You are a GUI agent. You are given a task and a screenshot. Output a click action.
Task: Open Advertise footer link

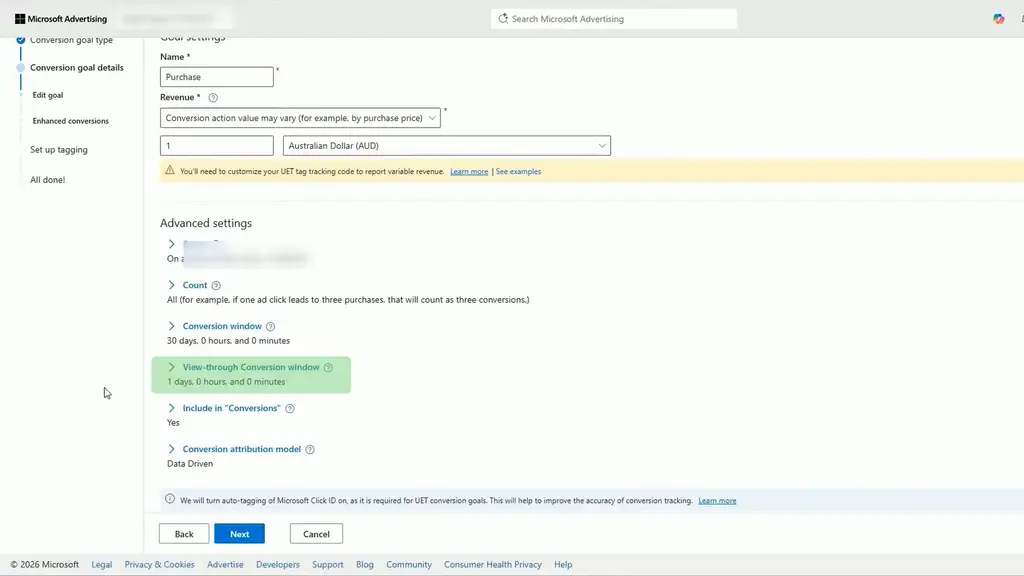coord(225,565)
